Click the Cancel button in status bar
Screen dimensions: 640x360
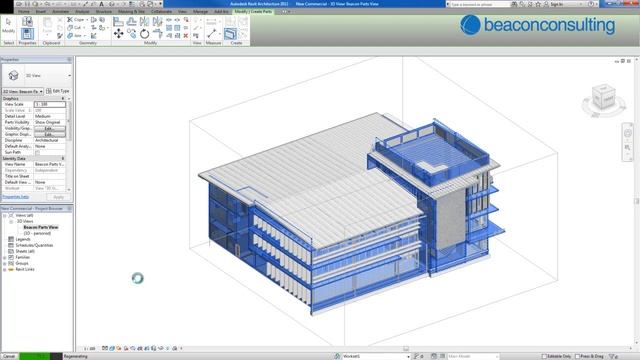[9, 356]
